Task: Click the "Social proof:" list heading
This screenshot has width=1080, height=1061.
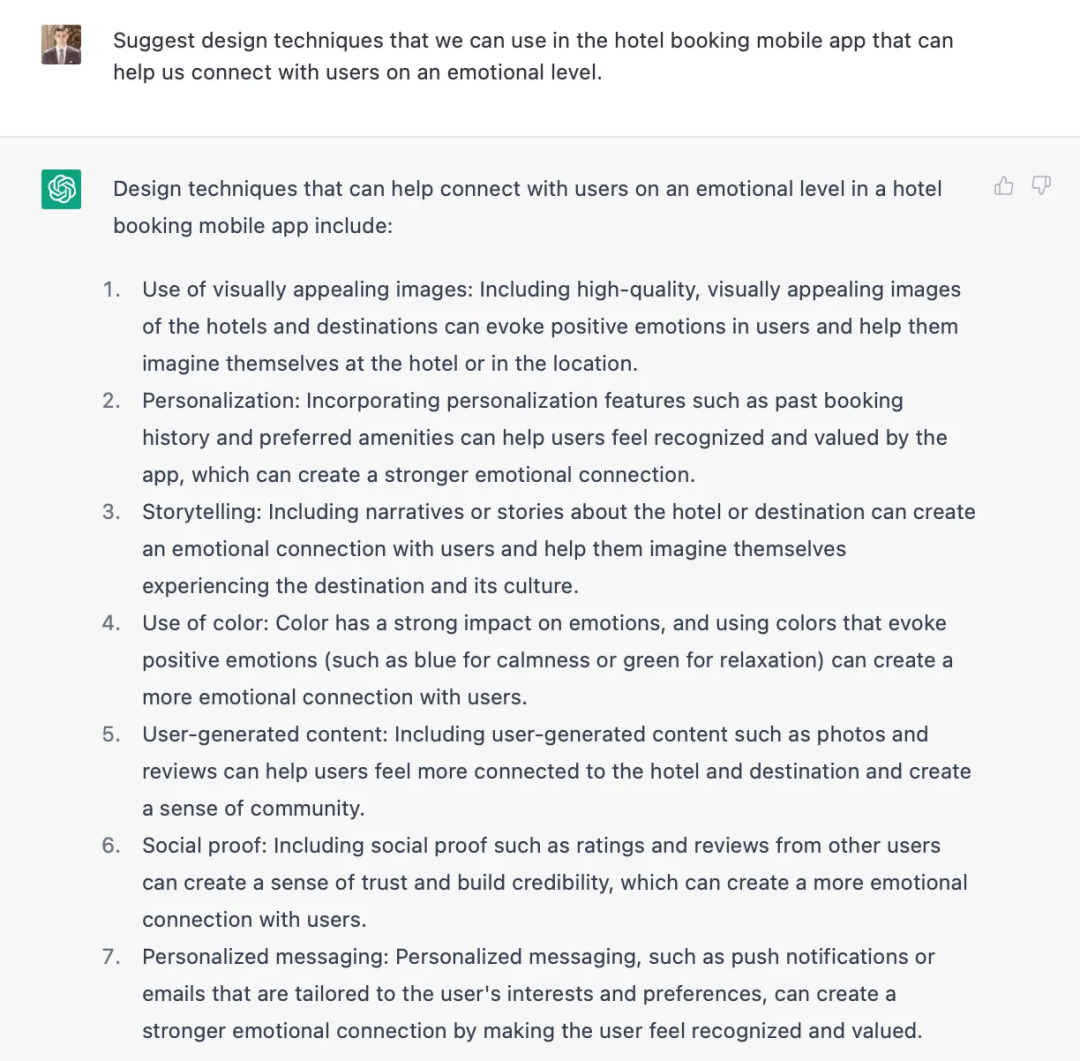Action: [205, 845]
